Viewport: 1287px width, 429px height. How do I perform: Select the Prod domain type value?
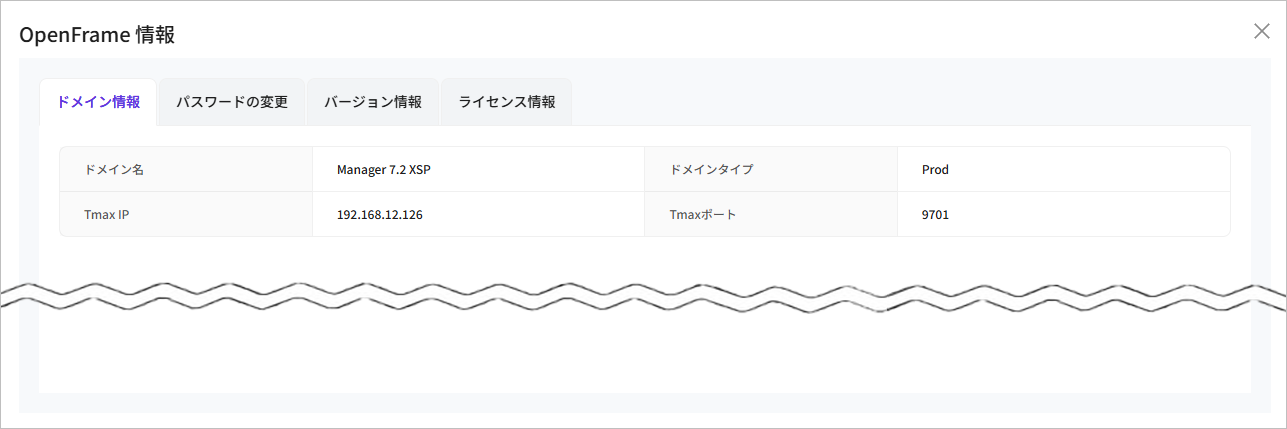pos(935,170)
